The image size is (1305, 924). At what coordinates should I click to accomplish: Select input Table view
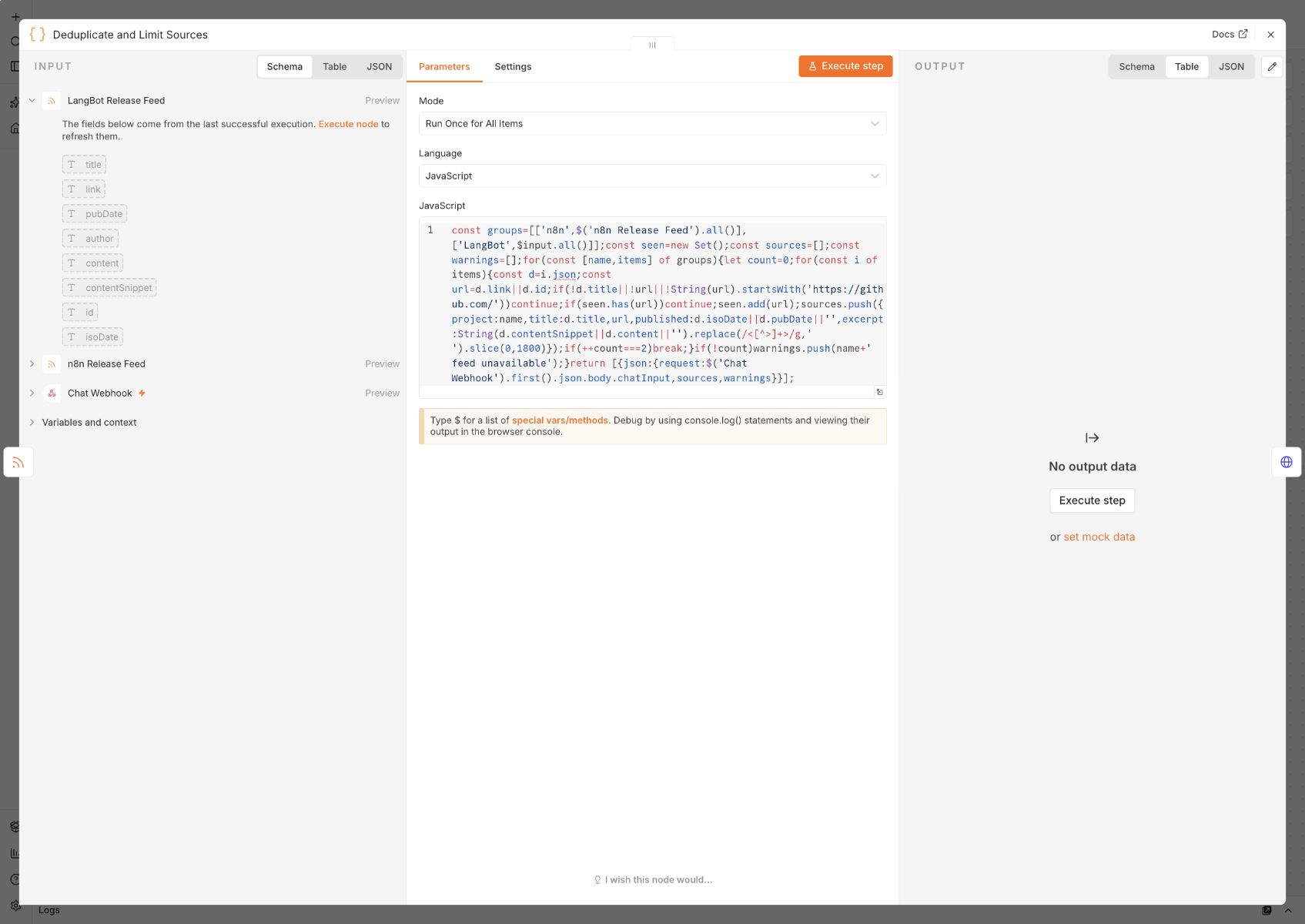pos(334,67)
